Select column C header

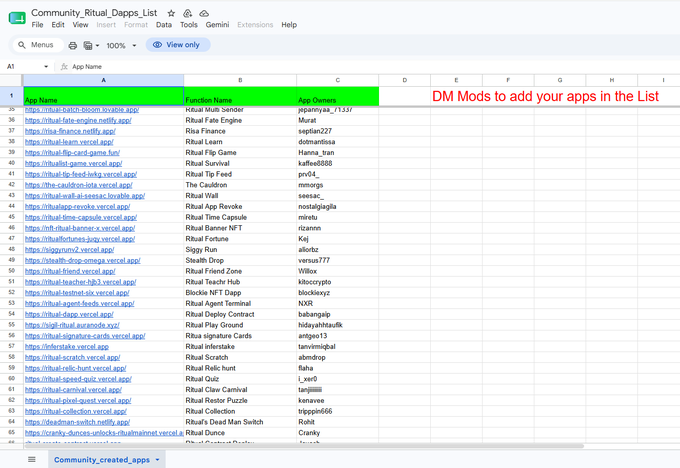click(337, 80)
